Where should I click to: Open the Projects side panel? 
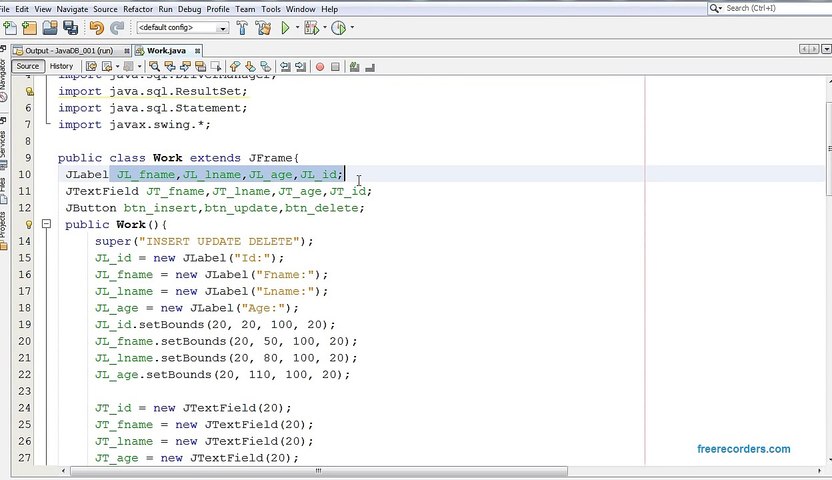pos(4,226)
